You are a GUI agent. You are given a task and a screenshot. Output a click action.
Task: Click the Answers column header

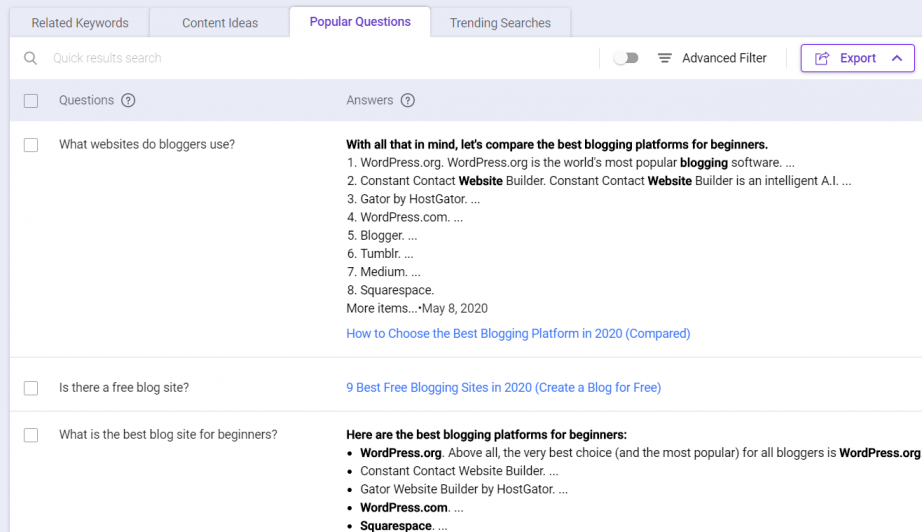[x=370, y=101]
